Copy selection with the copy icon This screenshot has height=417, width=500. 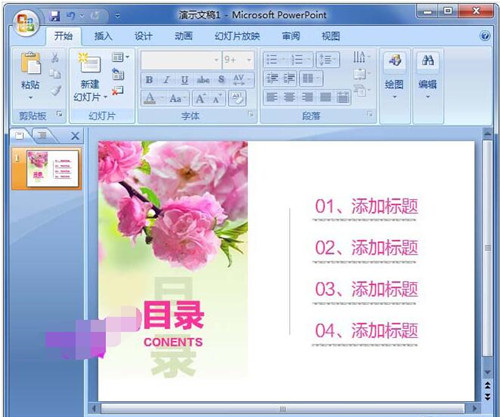click(x=55, y=74)
